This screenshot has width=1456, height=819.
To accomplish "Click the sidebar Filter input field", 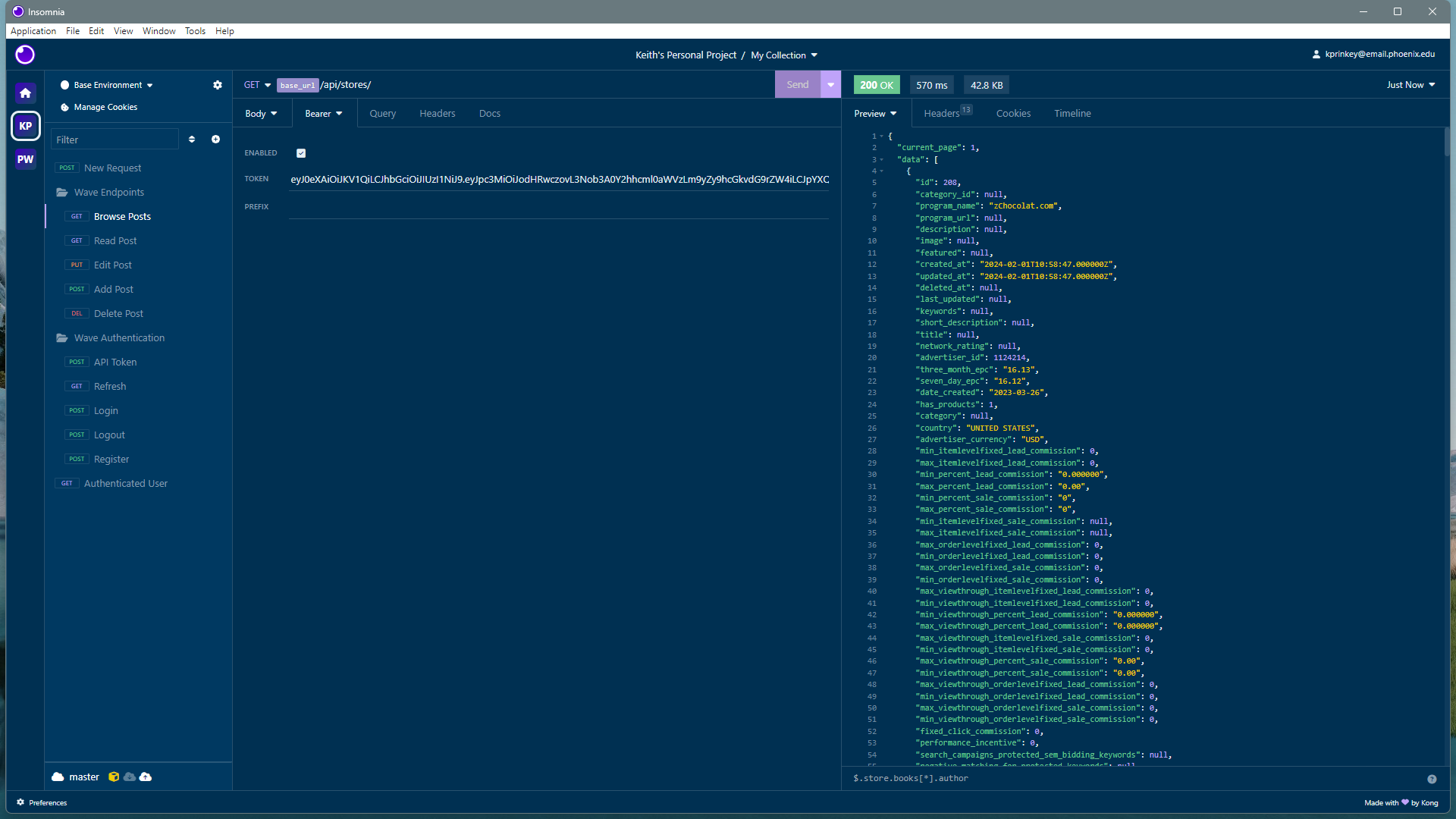I will (115, 140).
